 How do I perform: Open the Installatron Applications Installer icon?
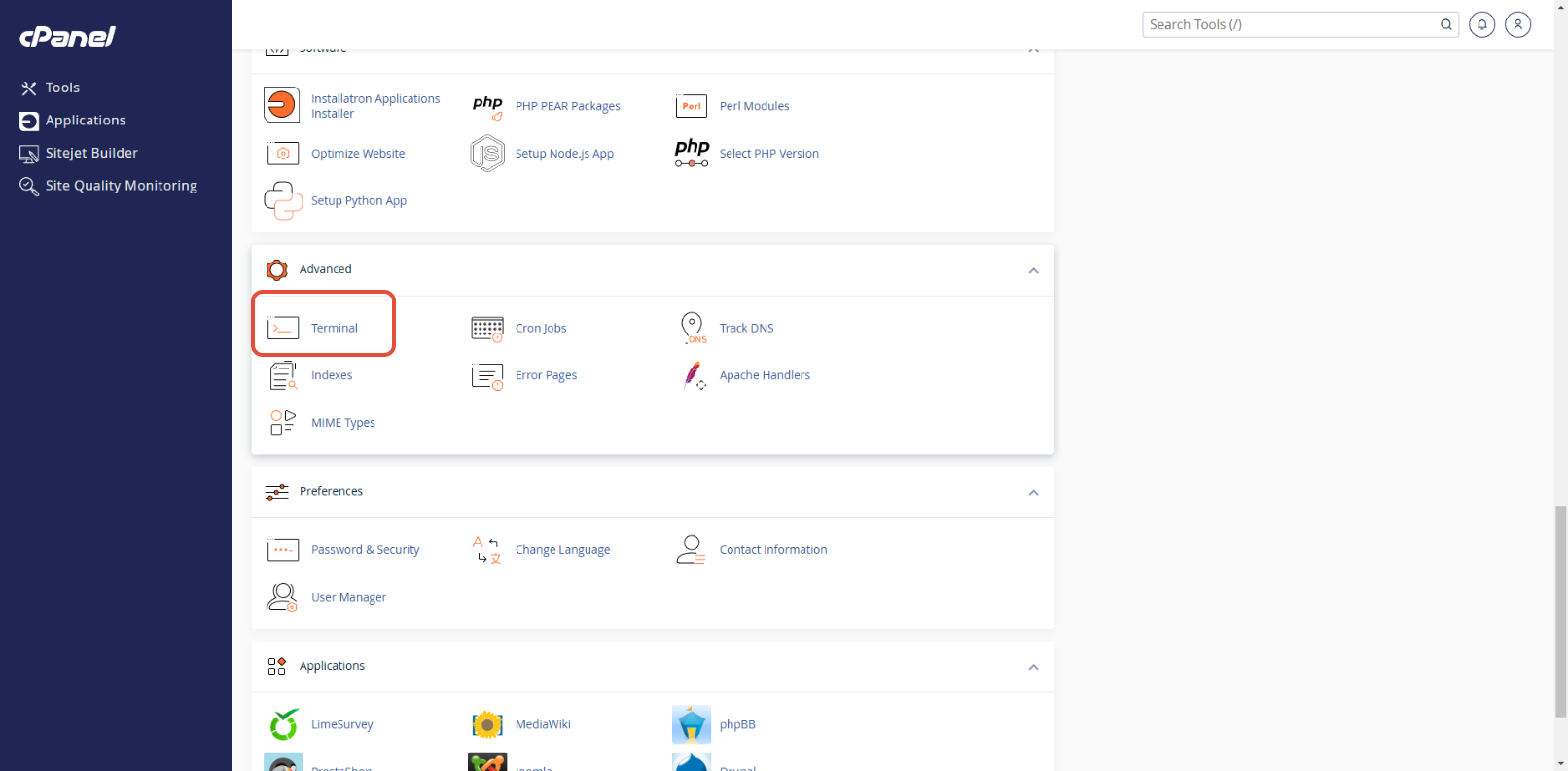[282, 105]
